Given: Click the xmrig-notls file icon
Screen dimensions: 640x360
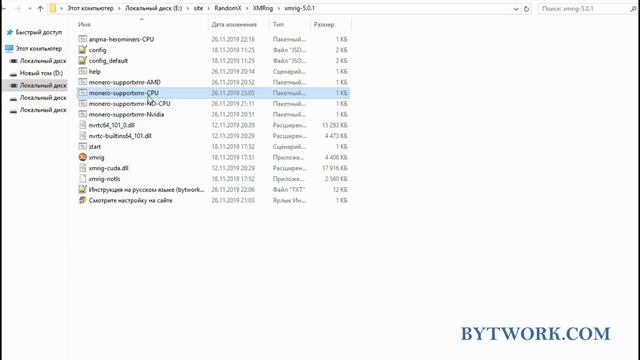Looking at the screenshot, I should pyautogui.click(x=82, y=179).
